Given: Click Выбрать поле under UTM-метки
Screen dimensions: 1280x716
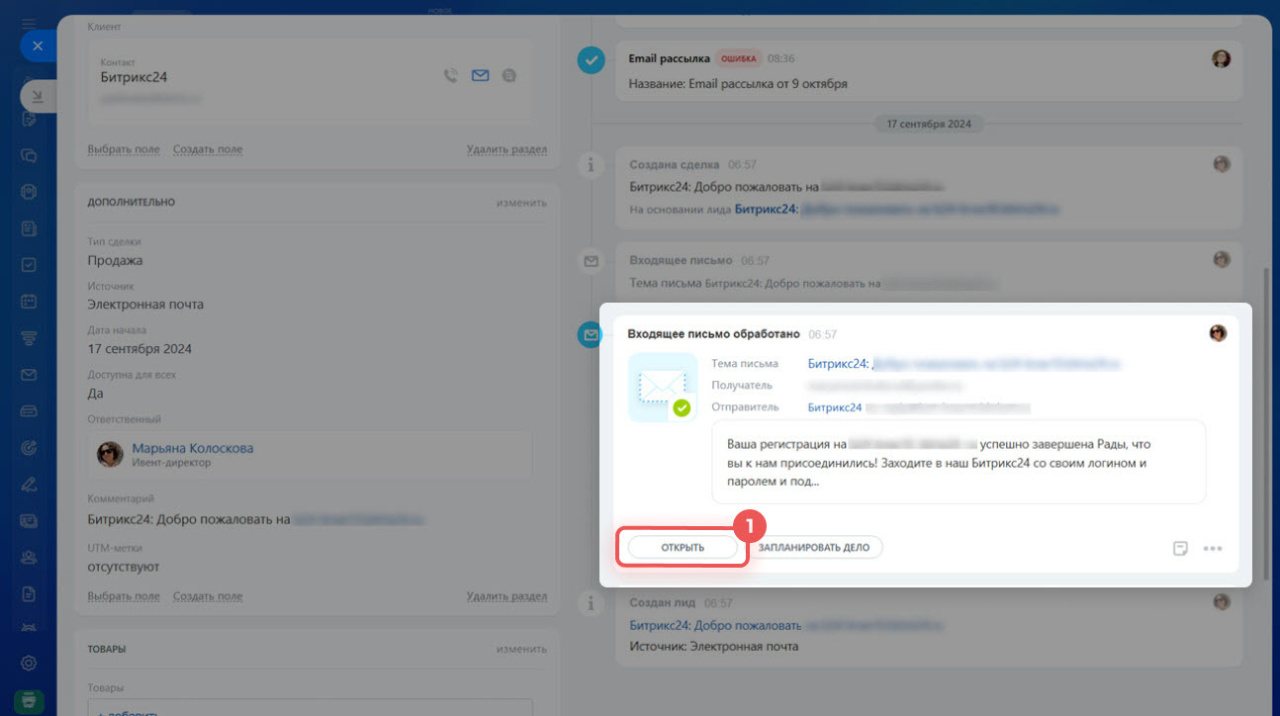Looking at the screenshot, I should [x=123, y=597].
